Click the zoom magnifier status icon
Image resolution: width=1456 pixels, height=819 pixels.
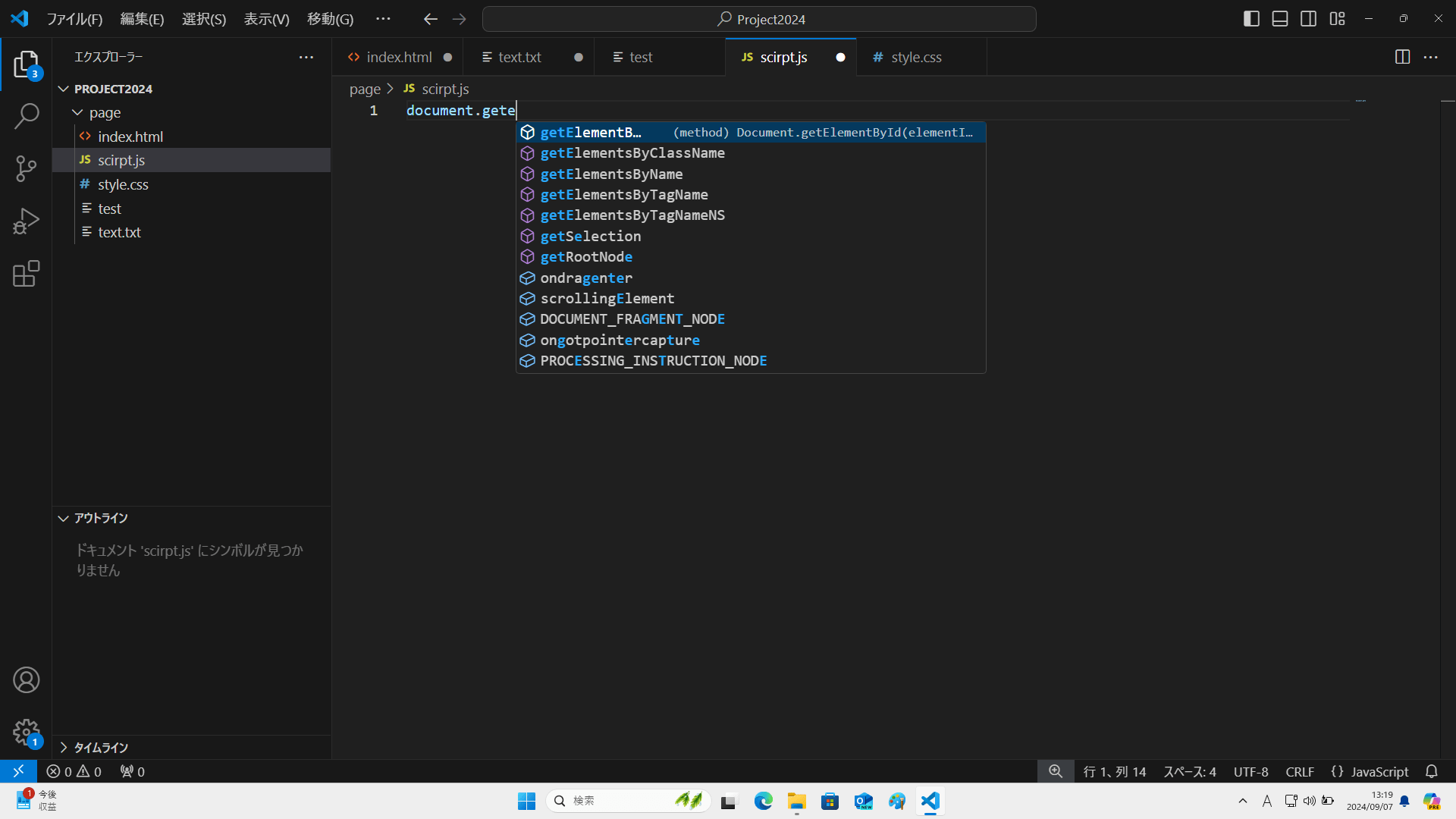pos(1056,771)
